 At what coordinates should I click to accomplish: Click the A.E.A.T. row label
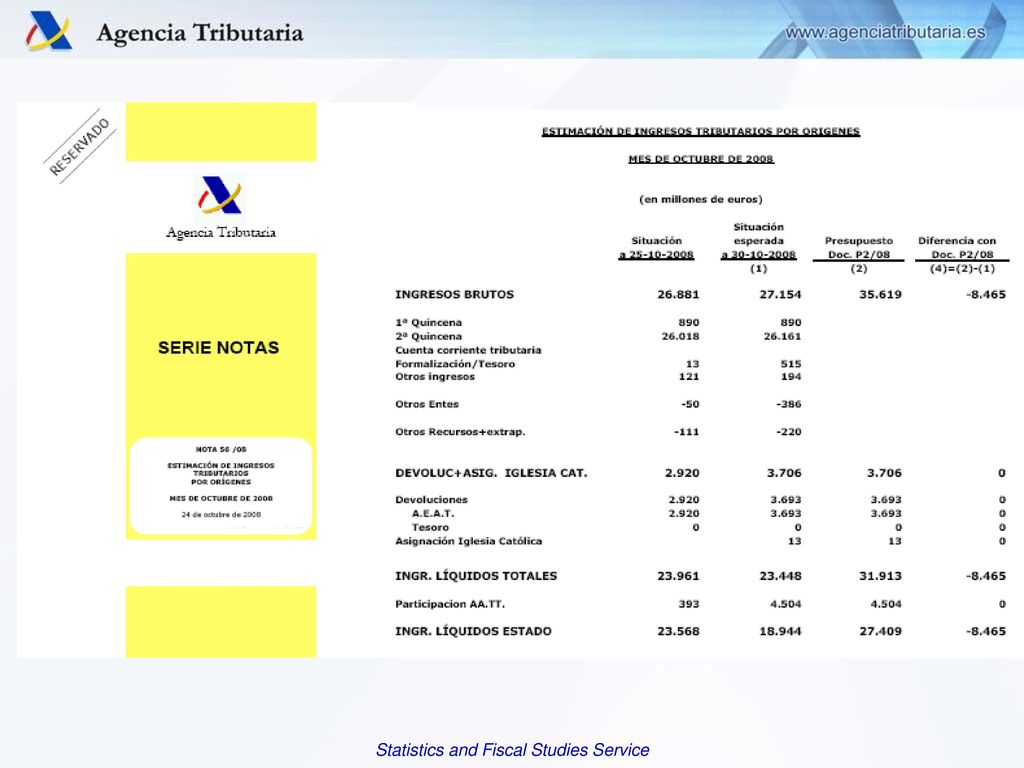point(433,513)
